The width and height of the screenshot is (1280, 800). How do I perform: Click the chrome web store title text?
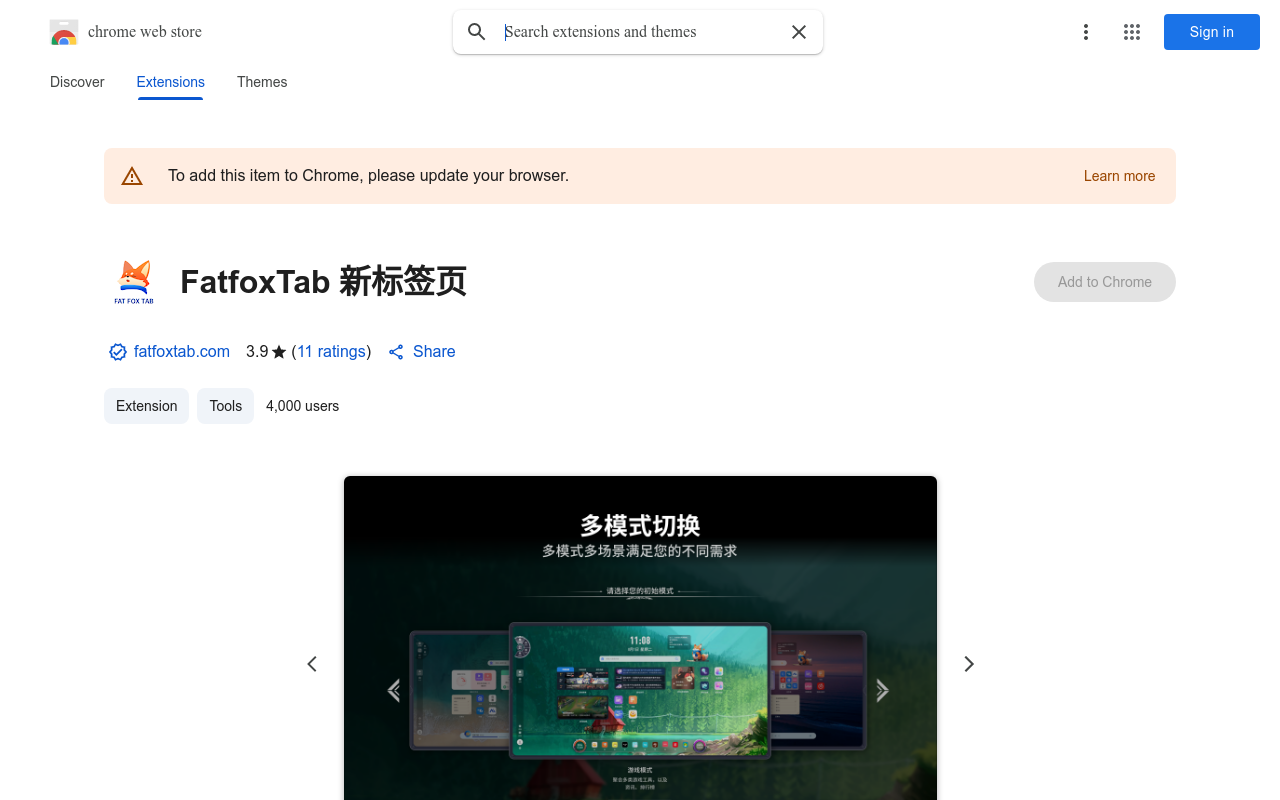click(145, 32)
